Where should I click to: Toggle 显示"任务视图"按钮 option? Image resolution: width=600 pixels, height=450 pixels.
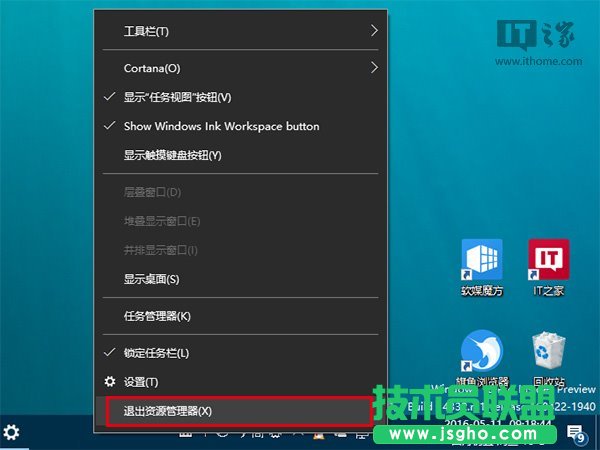pos(177,97)
